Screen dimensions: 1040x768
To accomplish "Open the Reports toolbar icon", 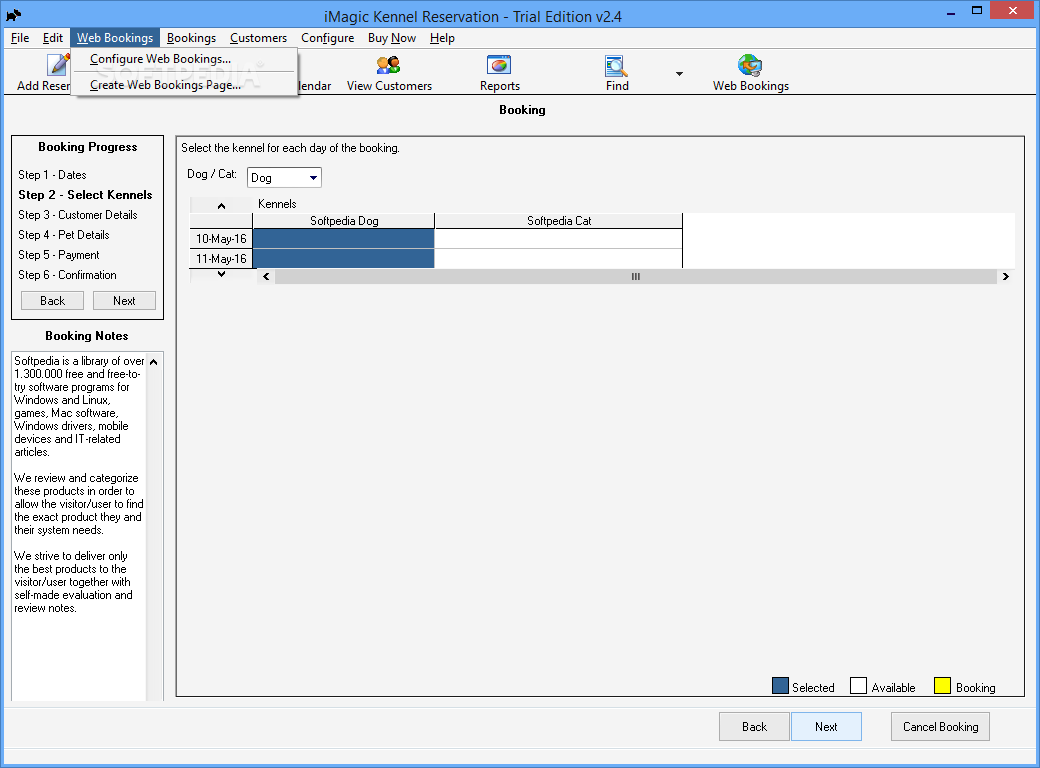I will tap(499, 65).
